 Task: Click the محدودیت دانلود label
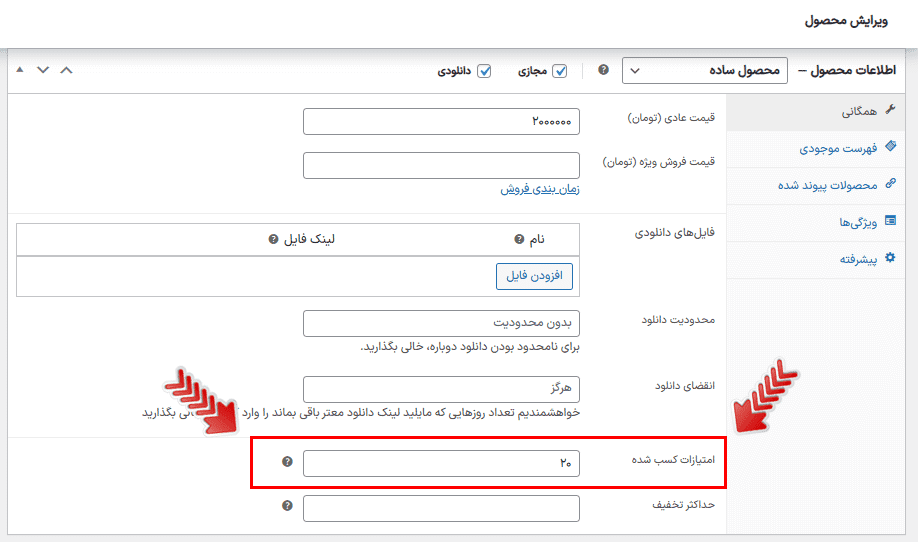pyautogui.click(x=678, y=320)
